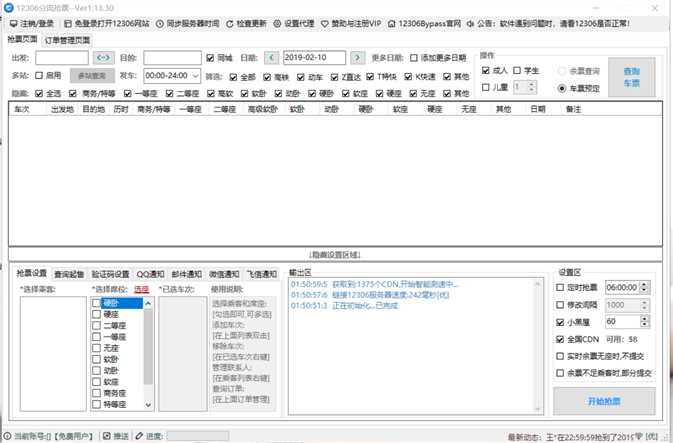
Task: Click the app logo in title bar
Action: point(9,8)
